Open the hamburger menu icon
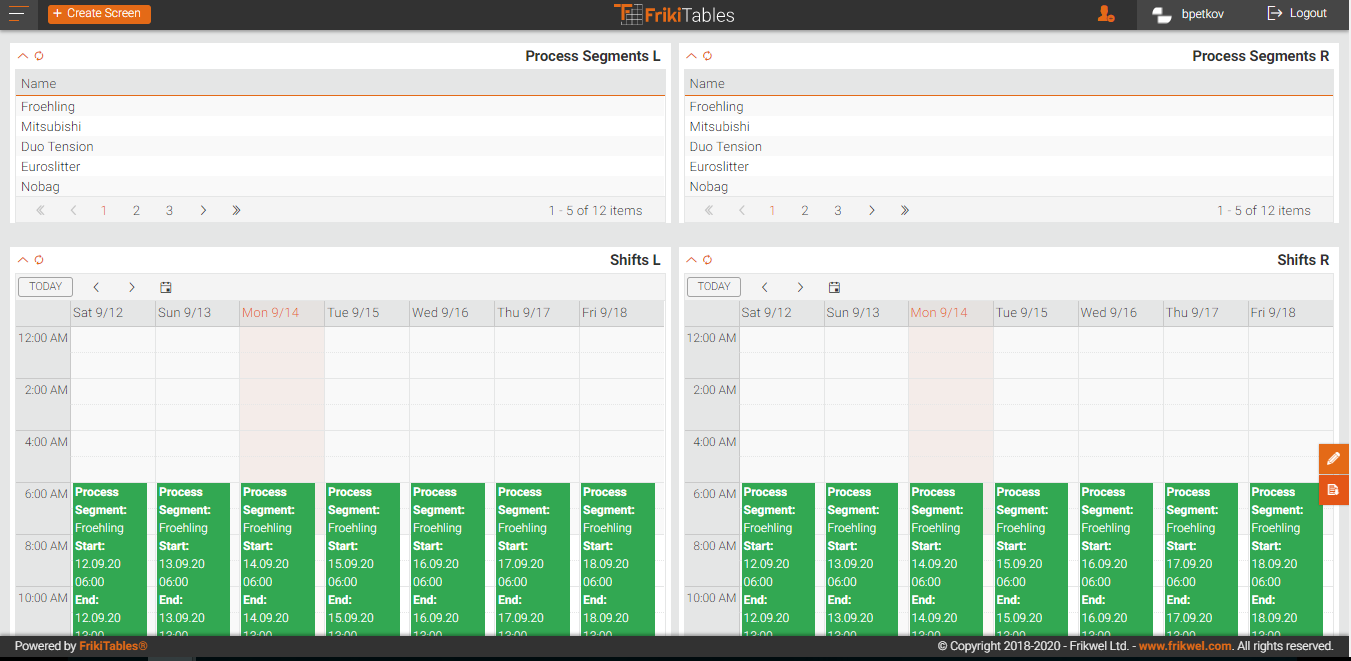This screenshot has width=1351, height=661. pos(19,14)
